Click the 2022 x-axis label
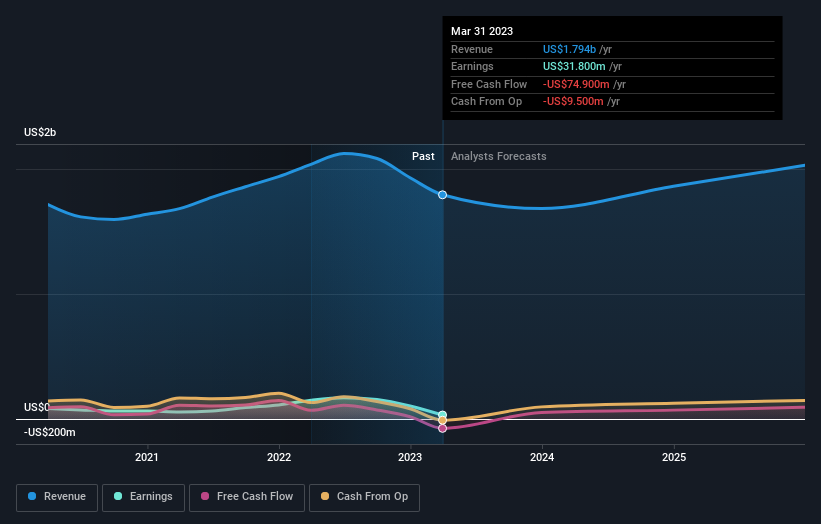This screenshot has width=821, height=524. (x=279, y=458)
